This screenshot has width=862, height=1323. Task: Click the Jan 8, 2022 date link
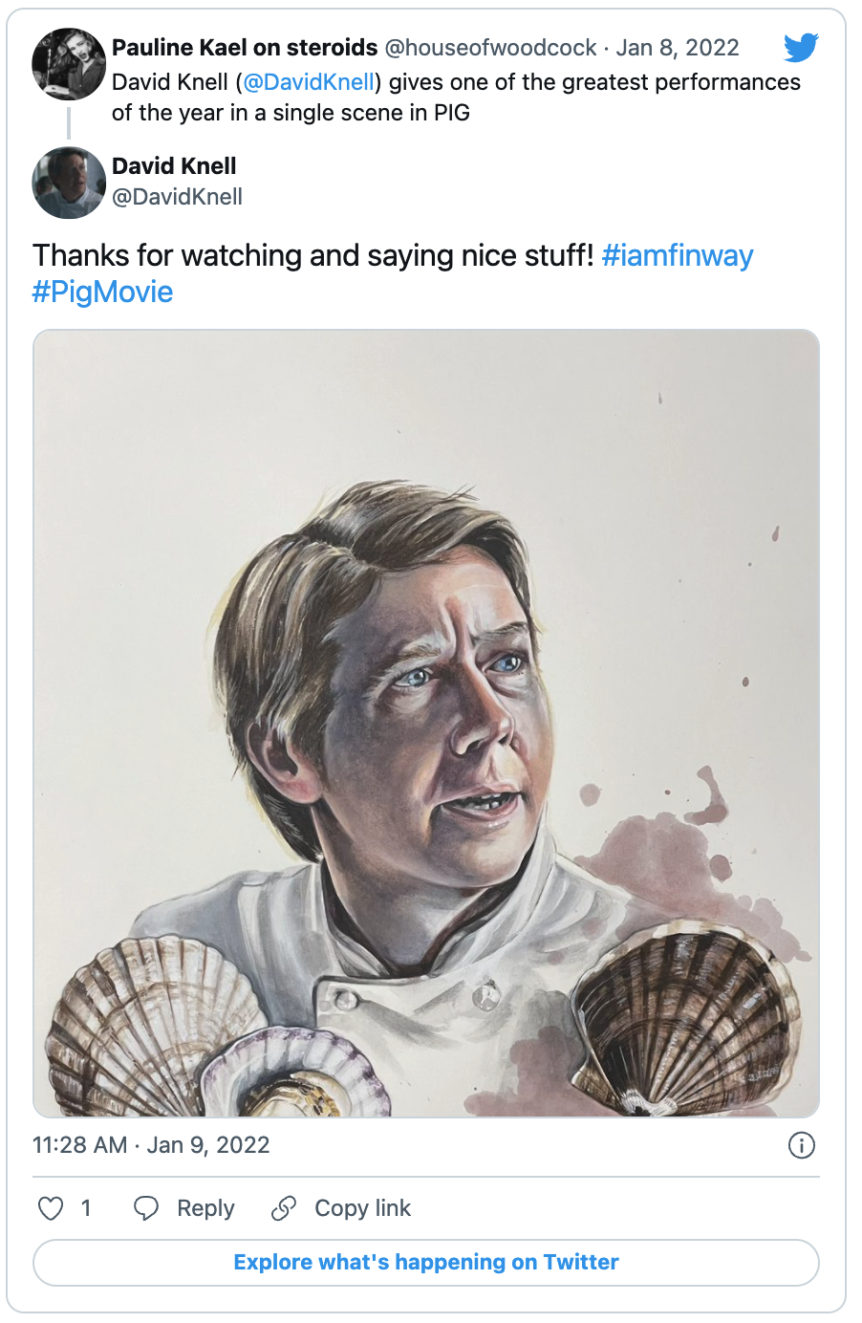[678, 48]
